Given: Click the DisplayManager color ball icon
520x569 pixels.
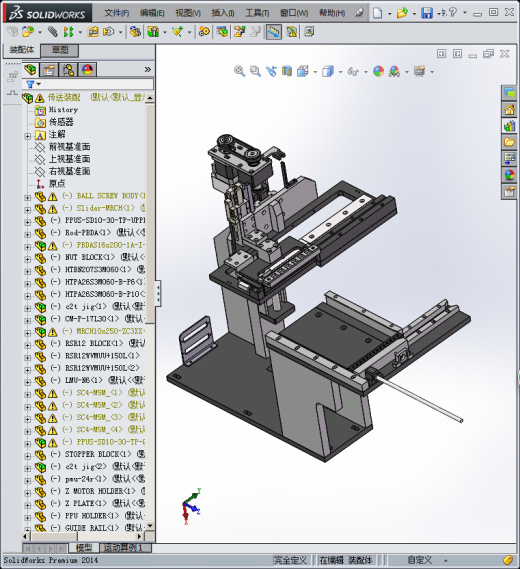Looking at the screenshot, I should click(87, 69).
